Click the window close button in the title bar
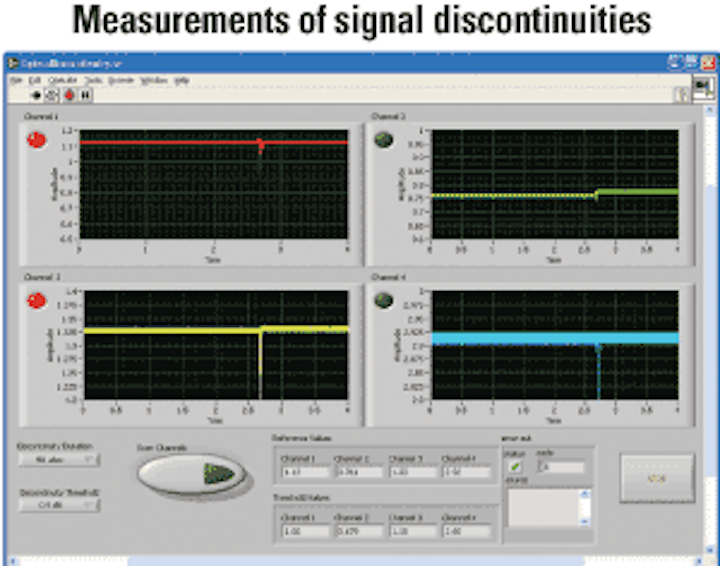Image resolution: width=720 pixels, height=566 pixels. (x=709, y=63)
